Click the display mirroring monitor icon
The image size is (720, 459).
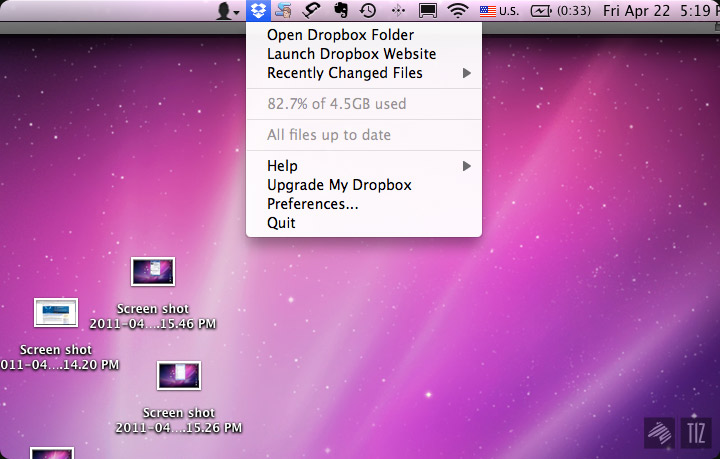428,11
